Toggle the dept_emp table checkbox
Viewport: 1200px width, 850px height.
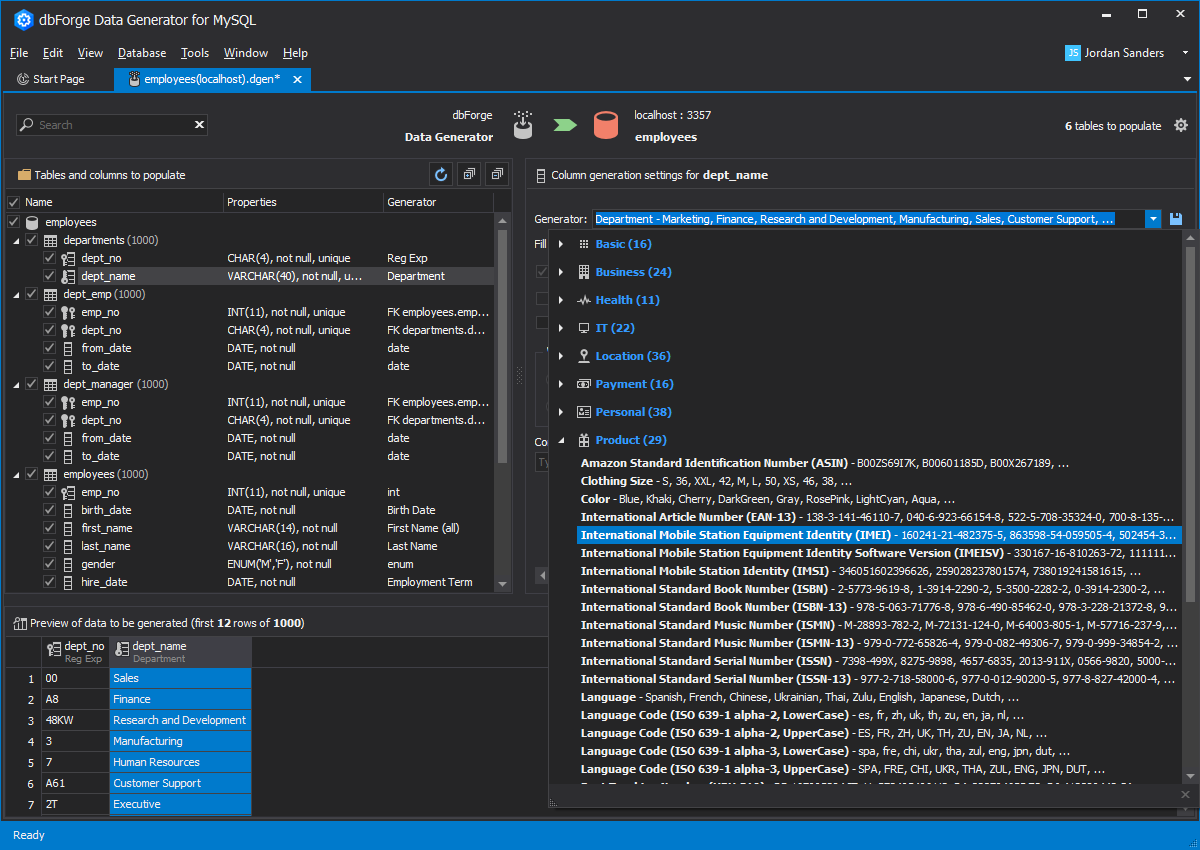pos(32,294)
